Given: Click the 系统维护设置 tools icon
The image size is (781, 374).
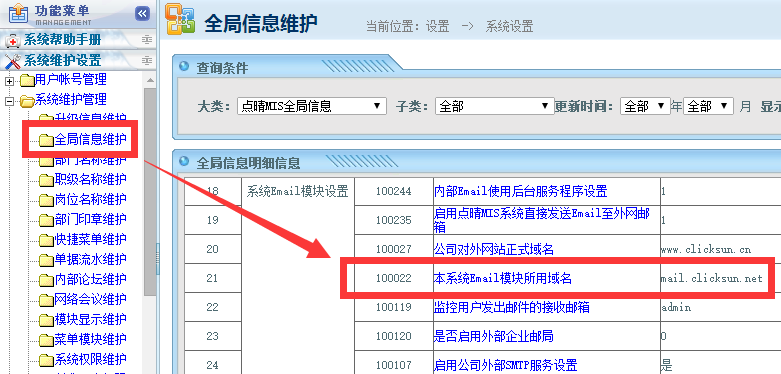Looking at the screenshot, I should click(x=12, y=61).
